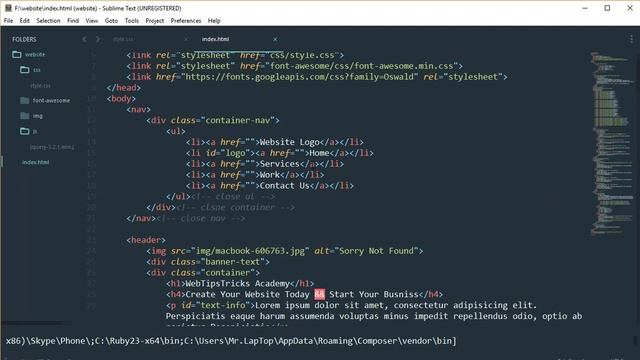
Task: Open the View menu
Action: tap(91, 21)
